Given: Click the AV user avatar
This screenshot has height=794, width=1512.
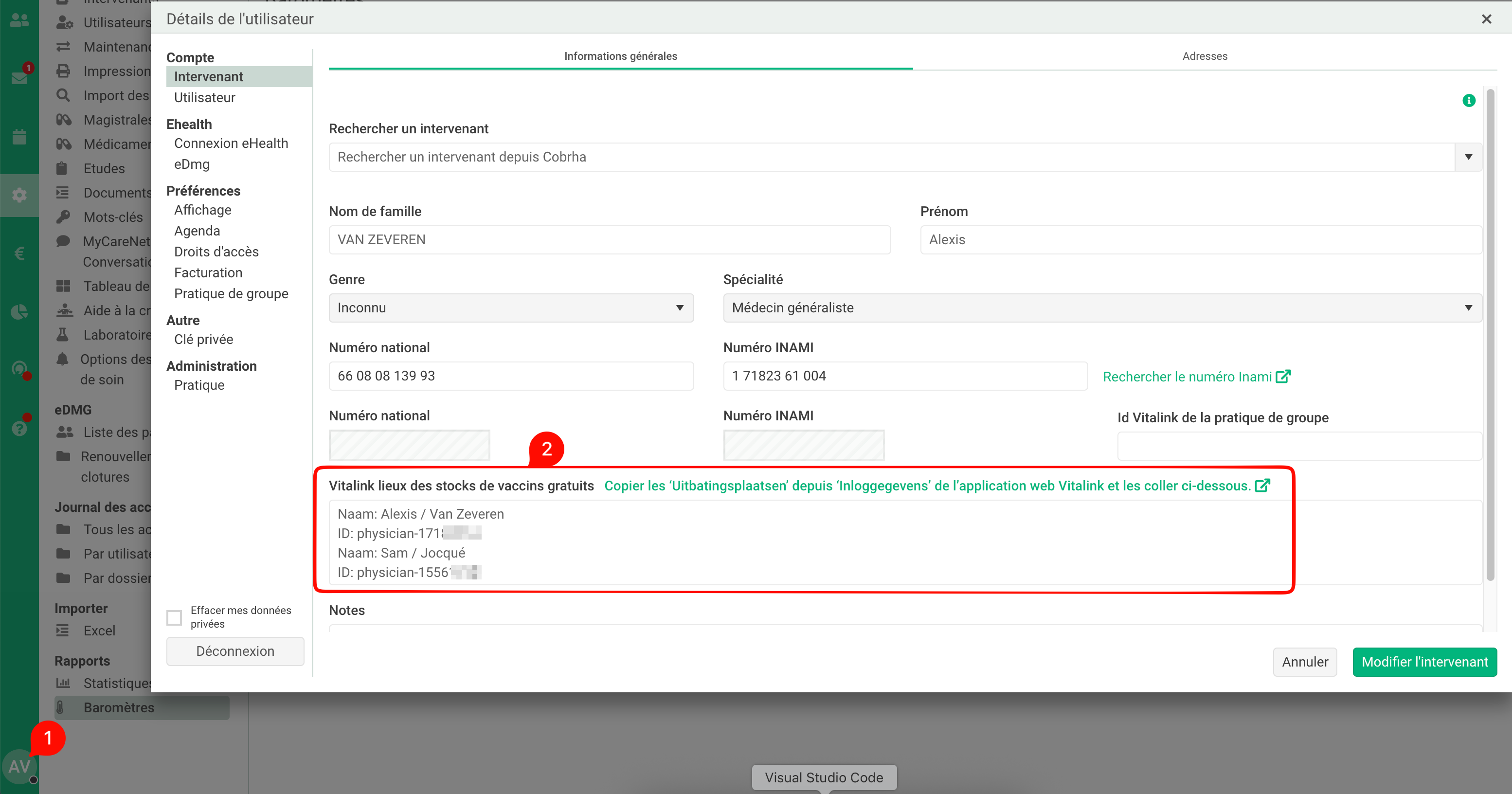Looking at the screenshot, I should [x=19, y=766].
